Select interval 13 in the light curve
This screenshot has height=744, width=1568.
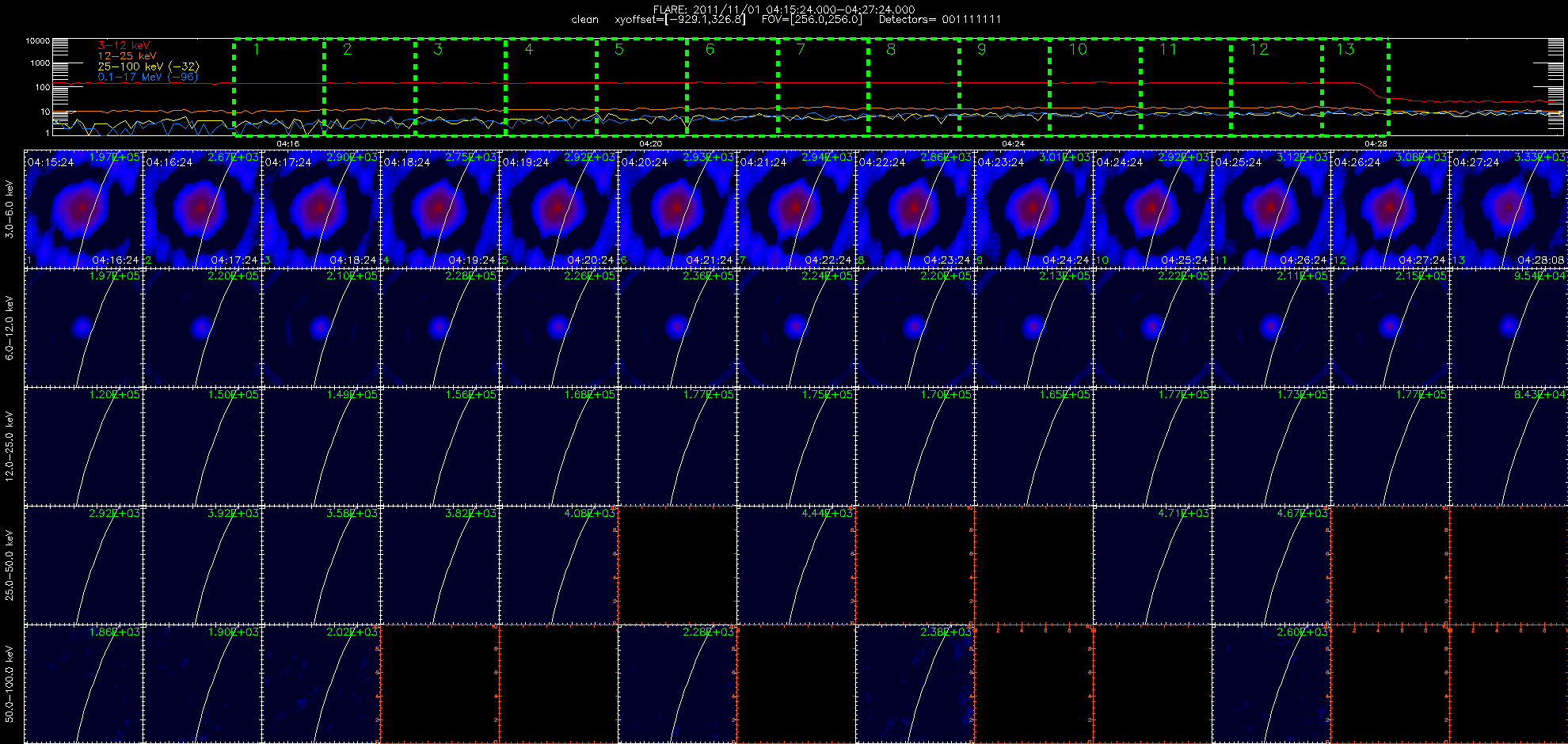coord(1355,87)
